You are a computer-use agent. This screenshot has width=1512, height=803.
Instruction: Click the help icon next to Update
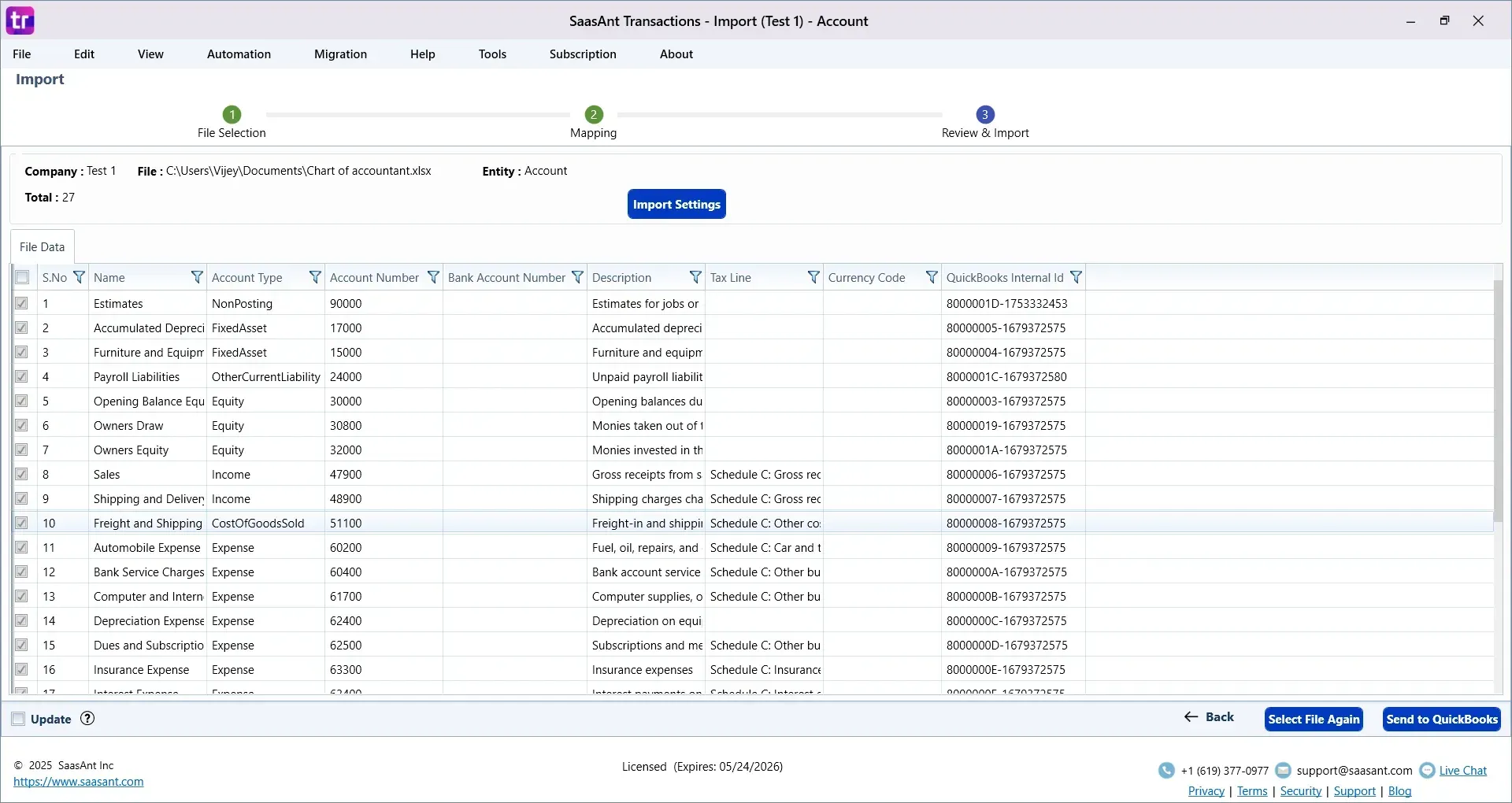click(x=87, y=718)
